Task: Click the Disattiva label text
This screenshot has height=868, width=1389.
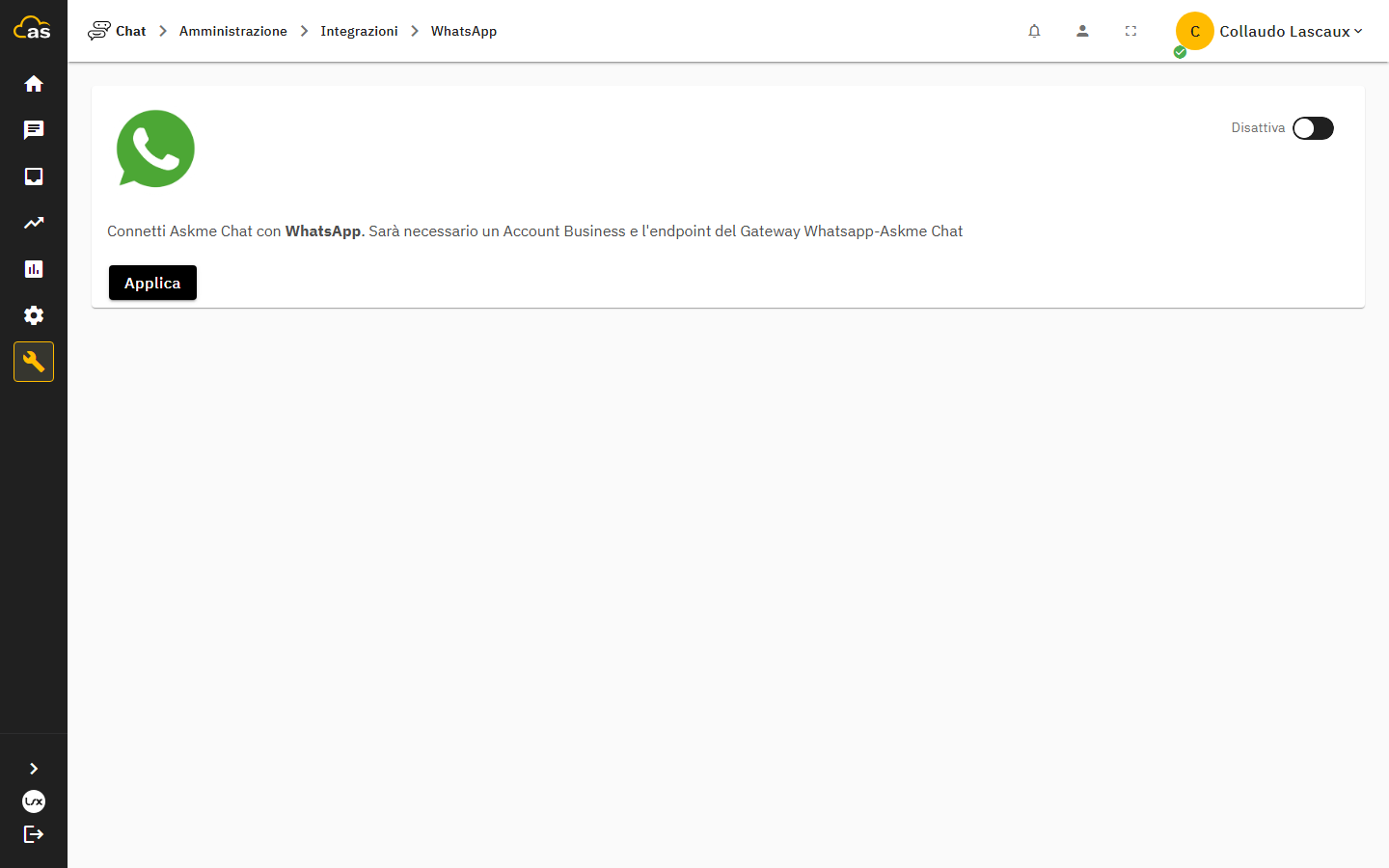Action: [1258, 127]
